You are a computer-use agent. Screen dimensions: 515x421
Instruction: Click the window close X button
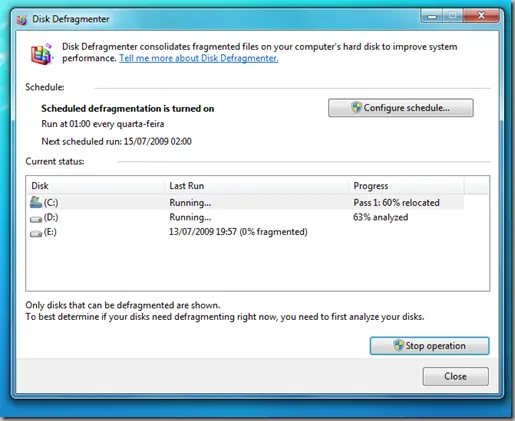click(x=481, y=15)
